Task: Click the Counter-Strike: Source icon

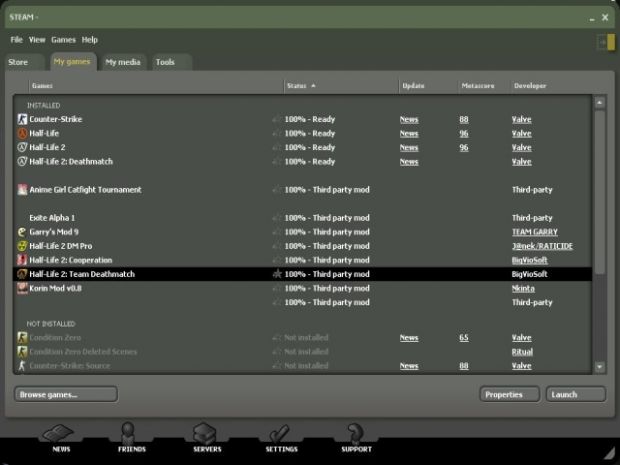Action: [x=22, y=365]
